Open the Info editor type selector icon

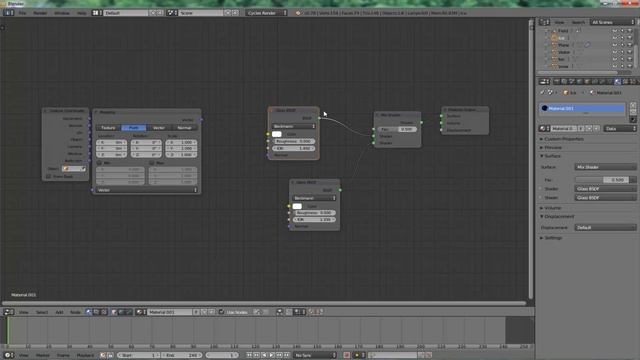click(x=8, y=13)
